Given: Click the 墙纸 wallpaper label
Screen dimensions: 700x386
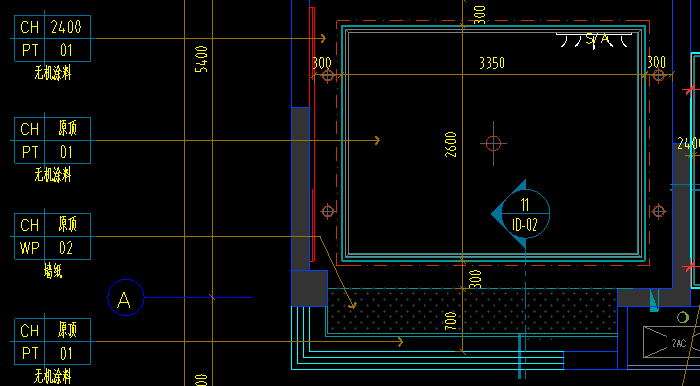Looking at the screenshot, I should coord(53,270).
